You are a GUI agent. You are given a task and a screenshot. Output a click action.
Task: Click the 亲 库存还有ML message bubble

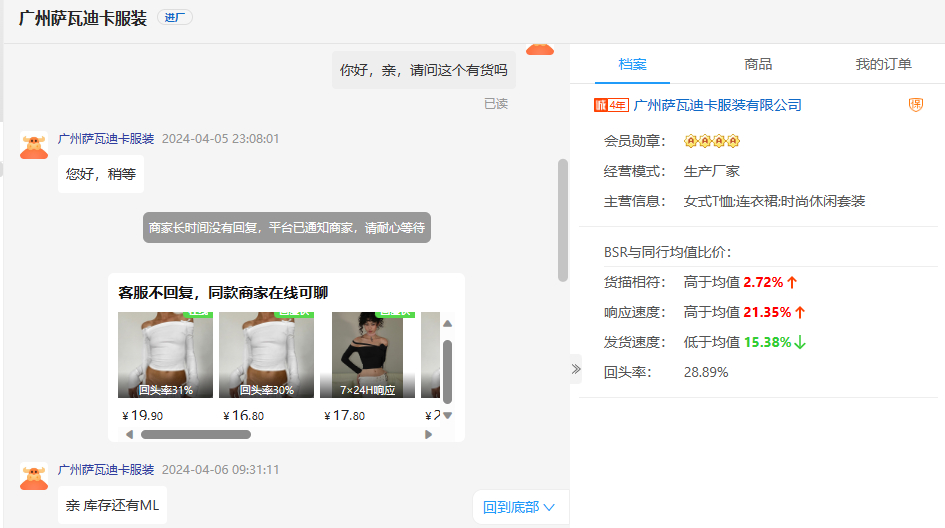(x=112, y=505)
